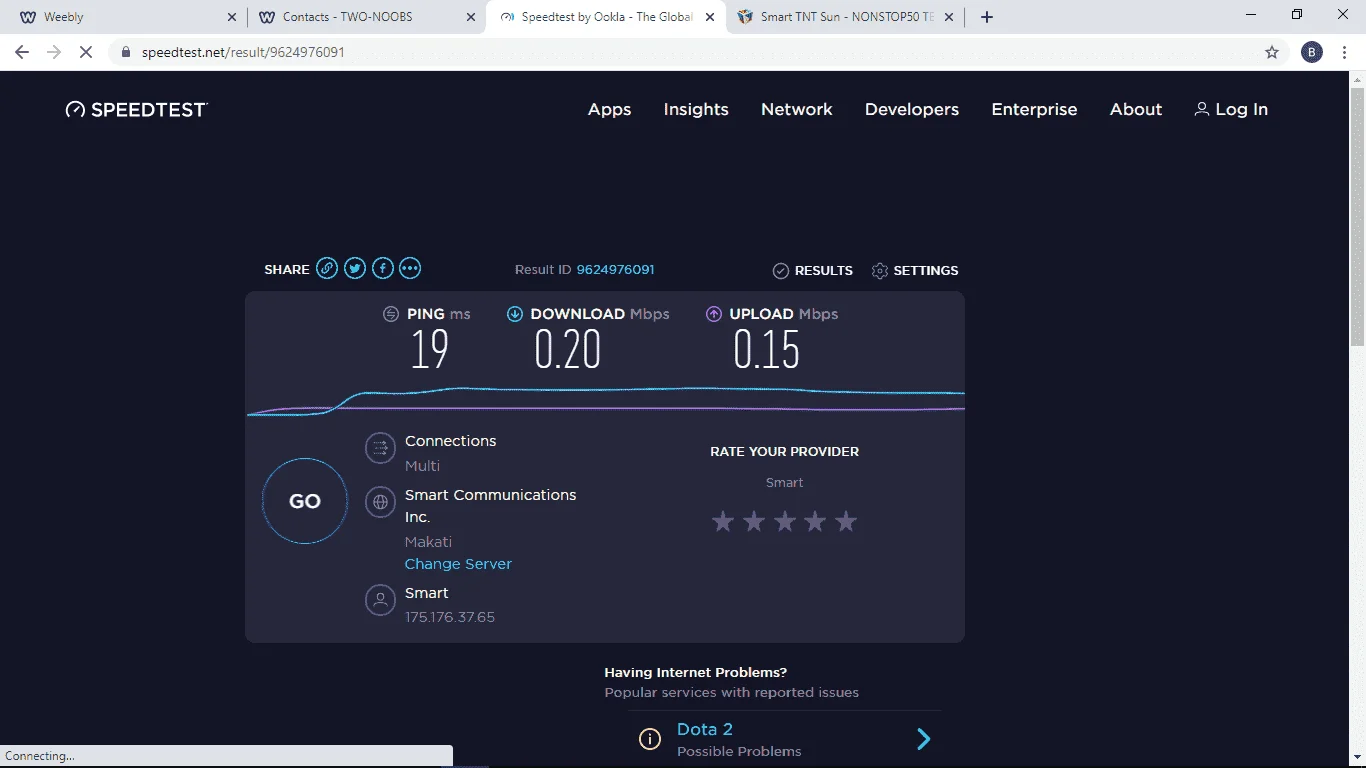Open the Chrome three-dot menu
The width and height of the screenshot is (1366, 768).
pos(1346,52)
